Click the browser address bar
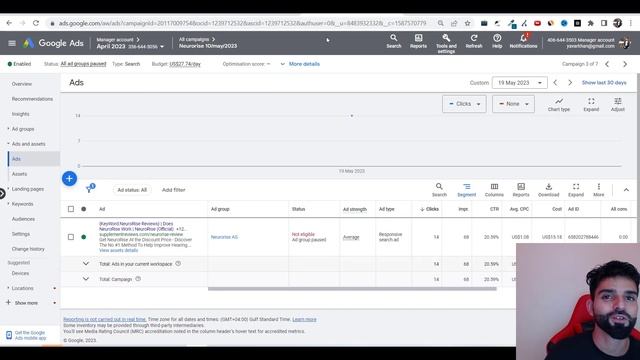640x360 pixels. pyautogui.click(x=242, y=23)
